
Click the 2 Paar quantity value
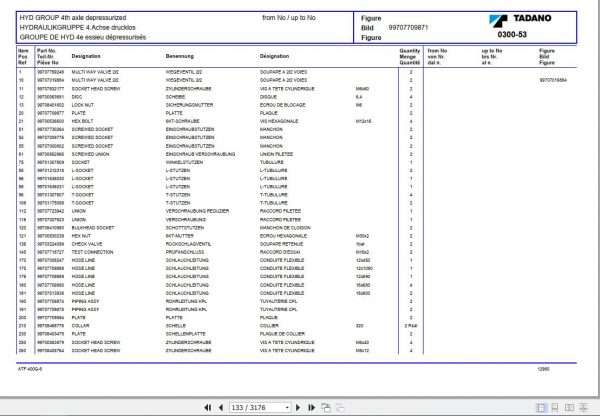[x=411, y=326]
